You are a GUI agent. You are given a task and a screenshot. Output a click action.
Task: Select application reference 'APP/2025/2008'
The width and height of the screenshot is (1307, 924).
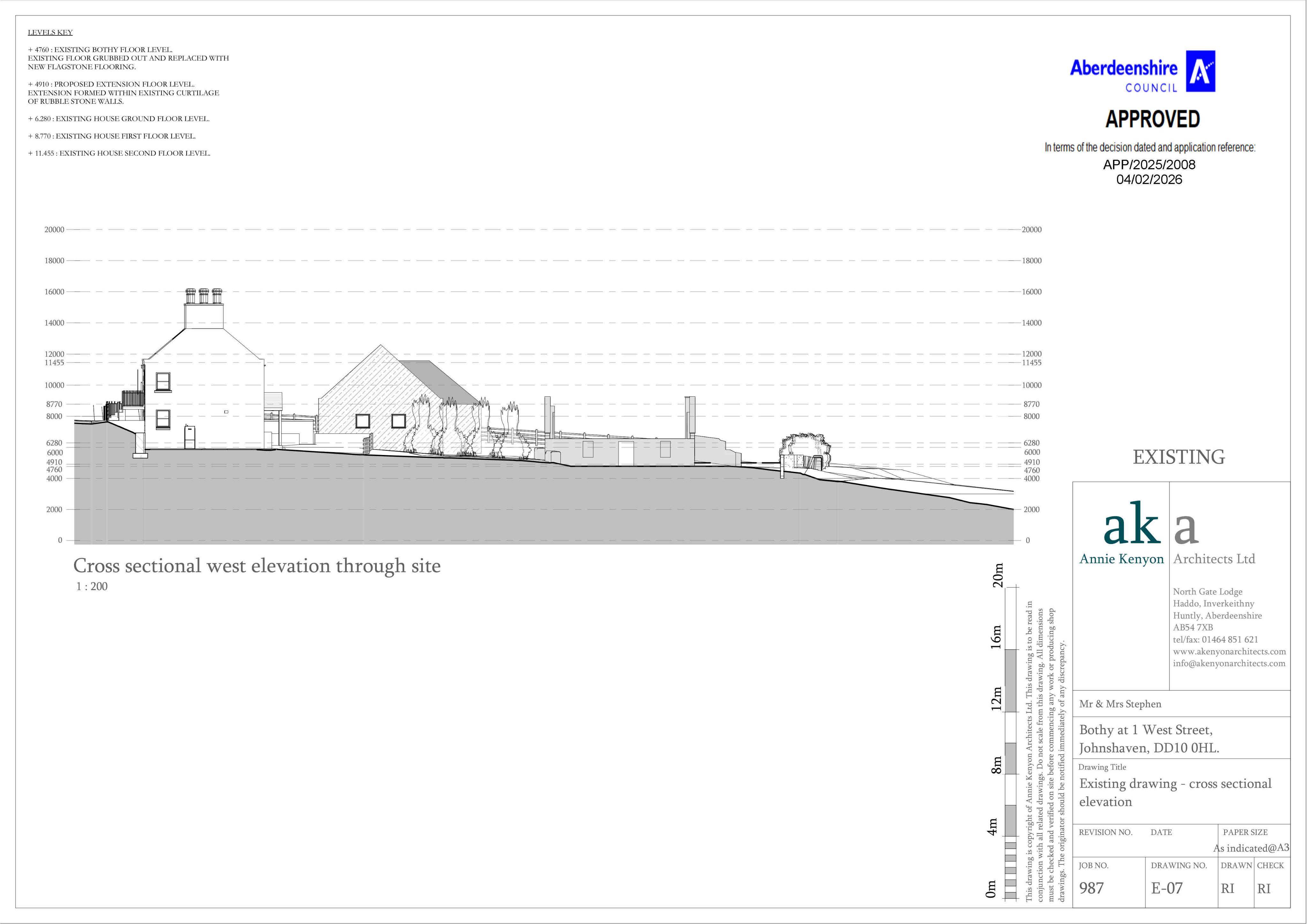click(x=1149, y=165)
